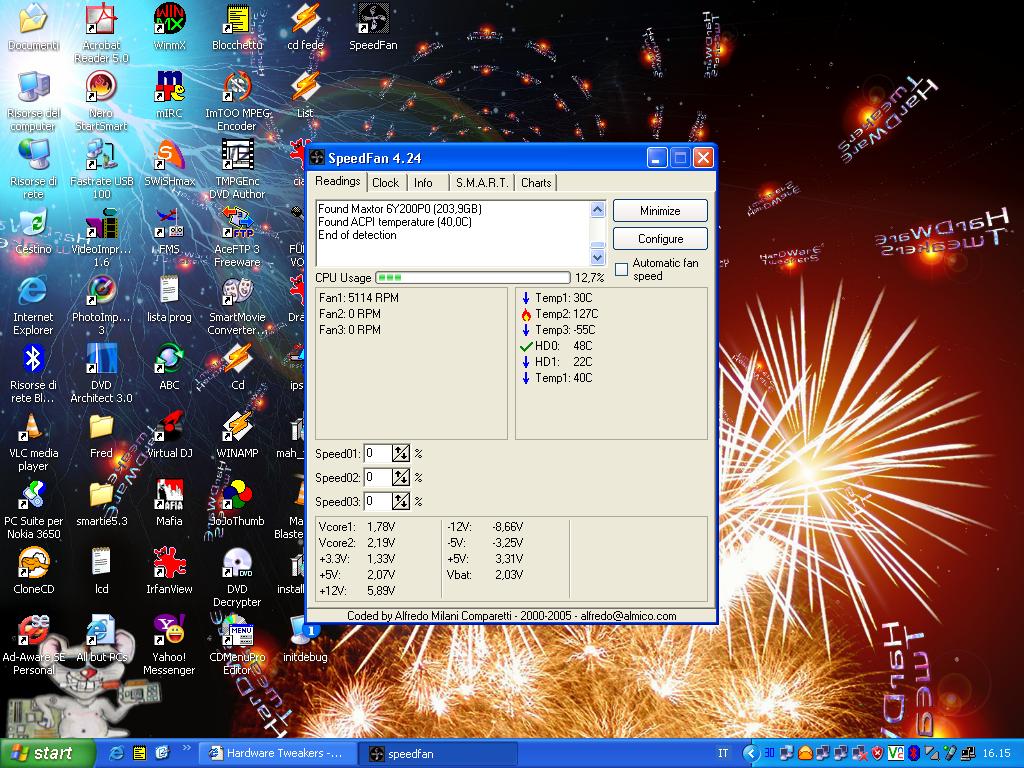The width and height of the screenshot is (1024, 768).
Task: Click in the Speed01 percentage field
Action: (x=377, y=453)
